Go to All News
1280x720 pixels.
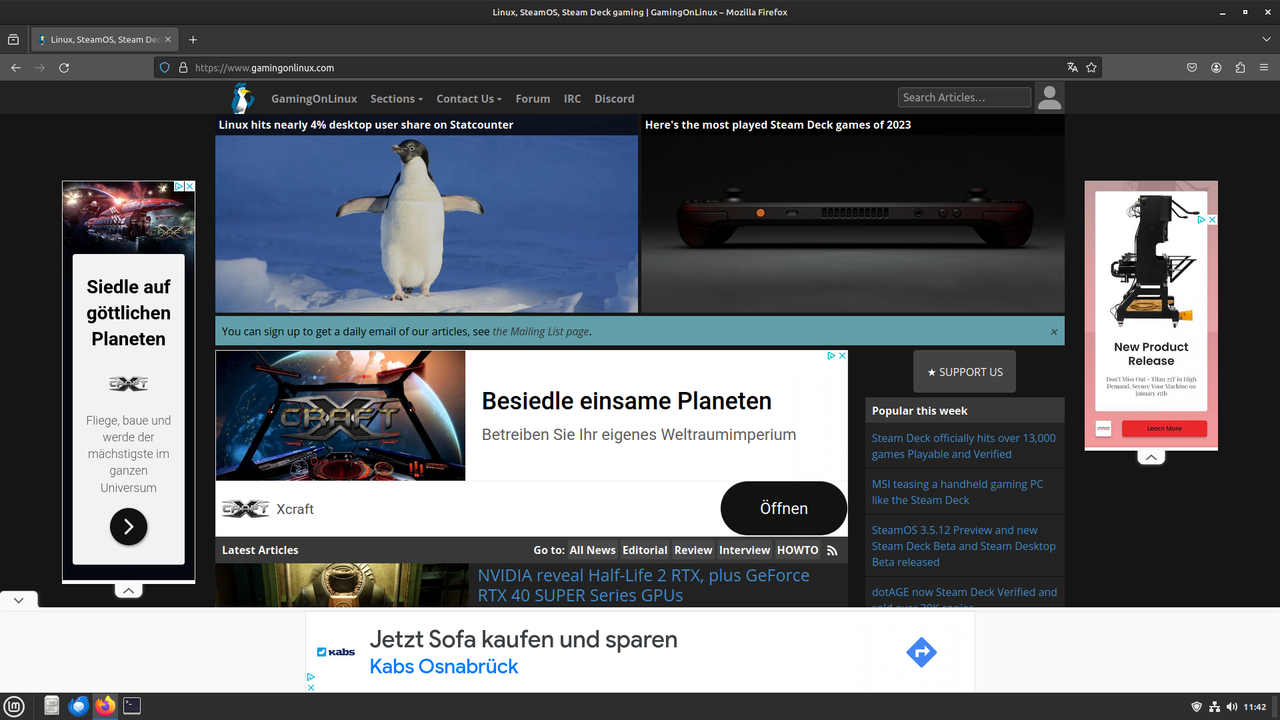click(592, 550)
